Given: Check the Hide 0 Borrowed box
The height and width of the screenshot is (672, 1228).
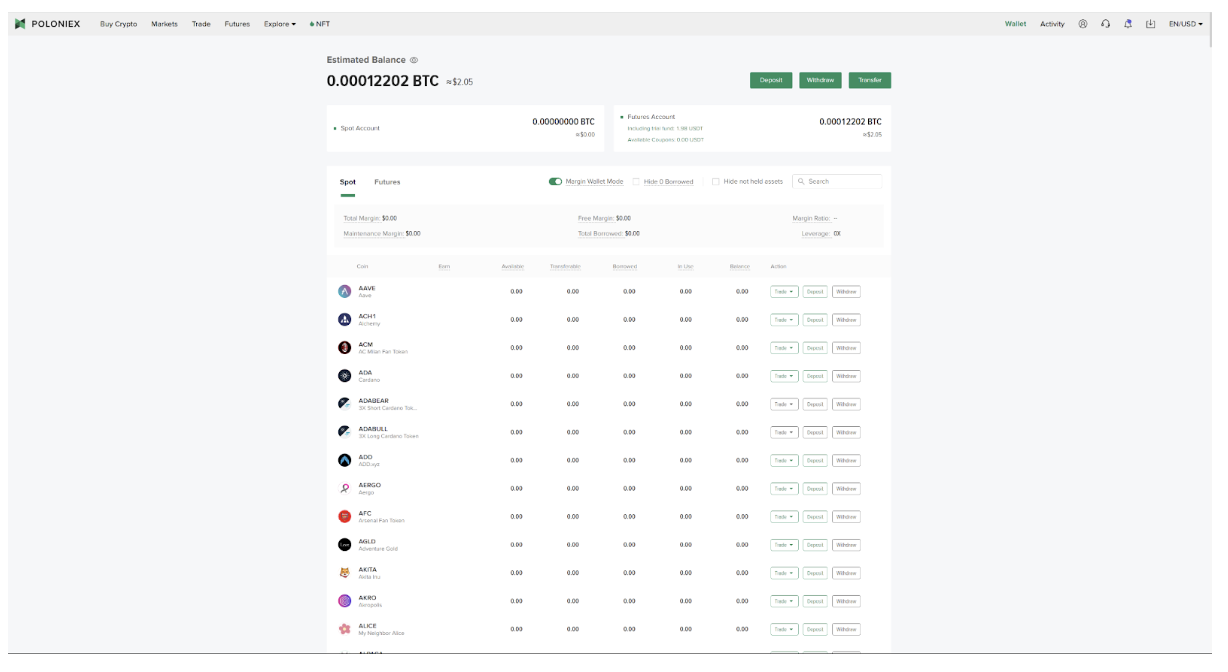Looking at the screenshot, I should (636, 182).
